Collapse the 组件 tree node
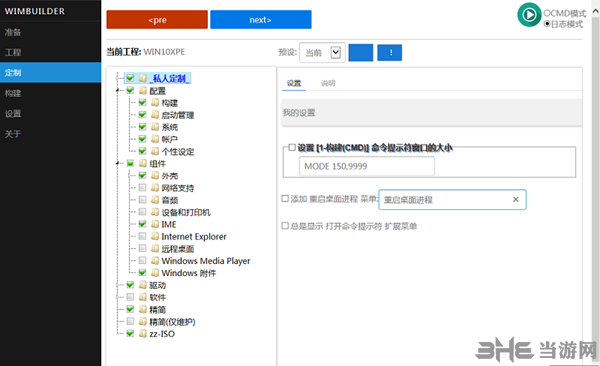The image size is (600, 366). pos(117,163)
